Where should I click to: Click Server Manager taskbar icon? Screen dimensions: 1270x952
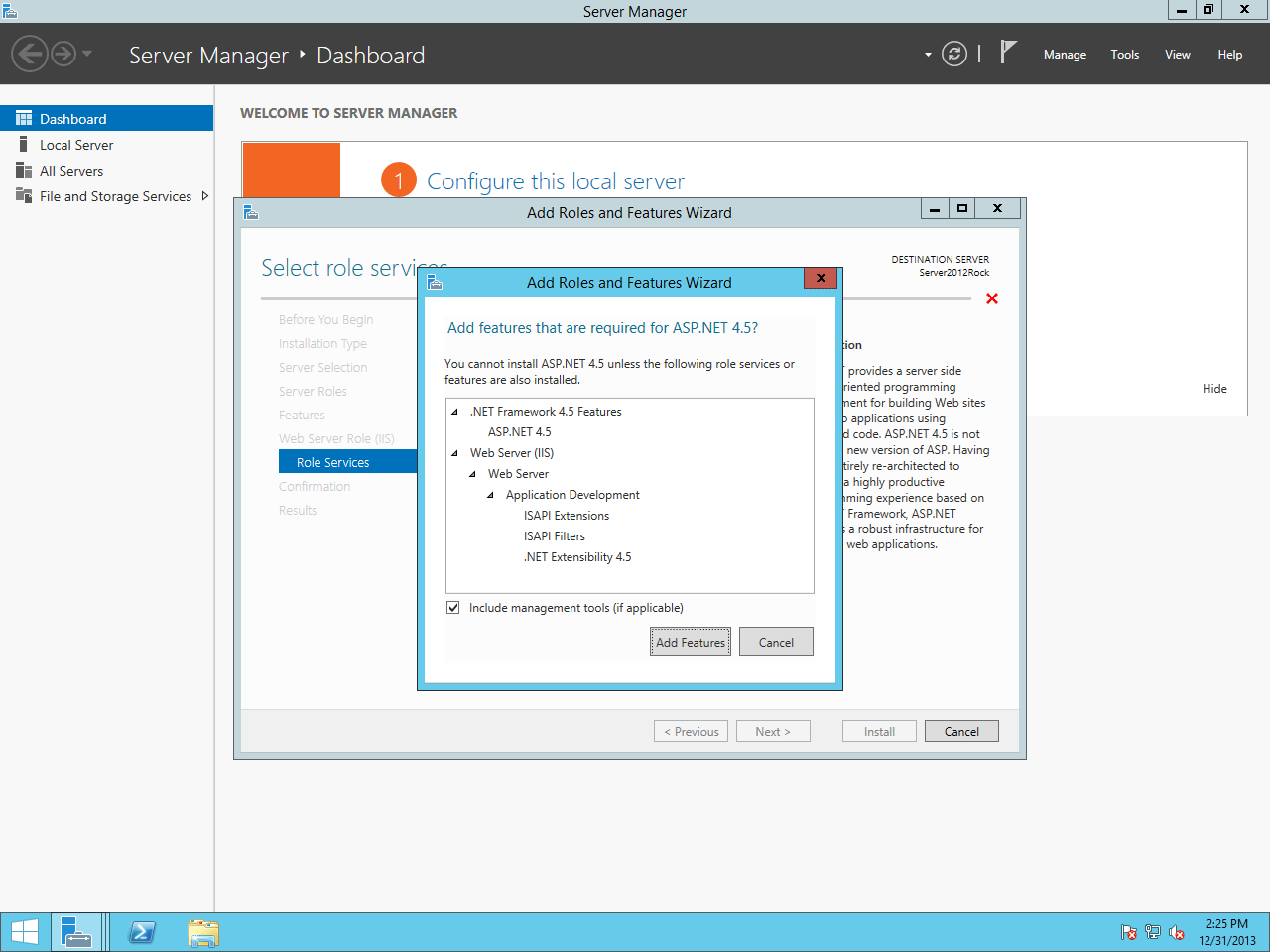76,932
